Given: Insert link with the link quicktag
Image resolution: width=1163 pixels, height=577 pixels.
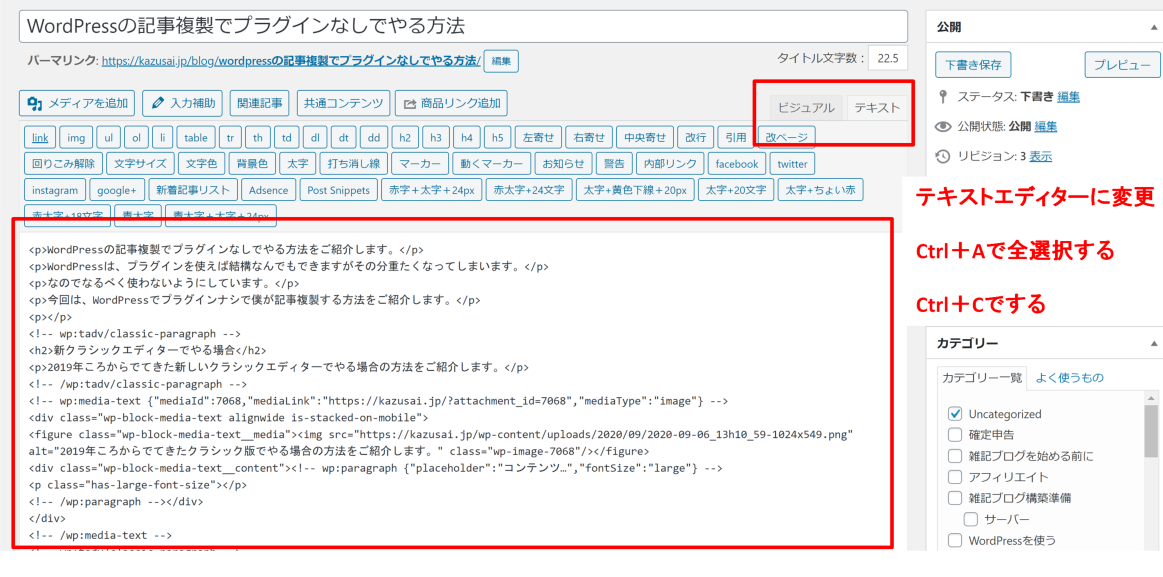Looking at the screenshot, I should [40, 138].
